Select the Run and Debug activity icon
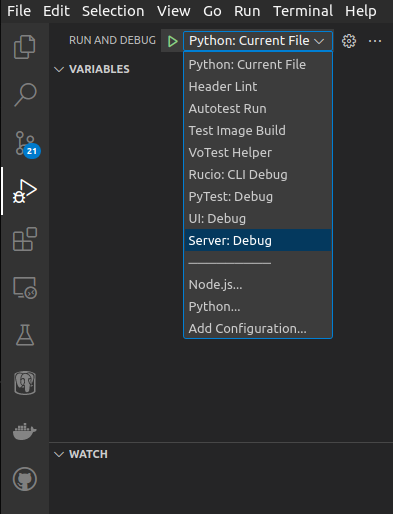This screenshot has width=393, height=514. [x=25, y=191]
